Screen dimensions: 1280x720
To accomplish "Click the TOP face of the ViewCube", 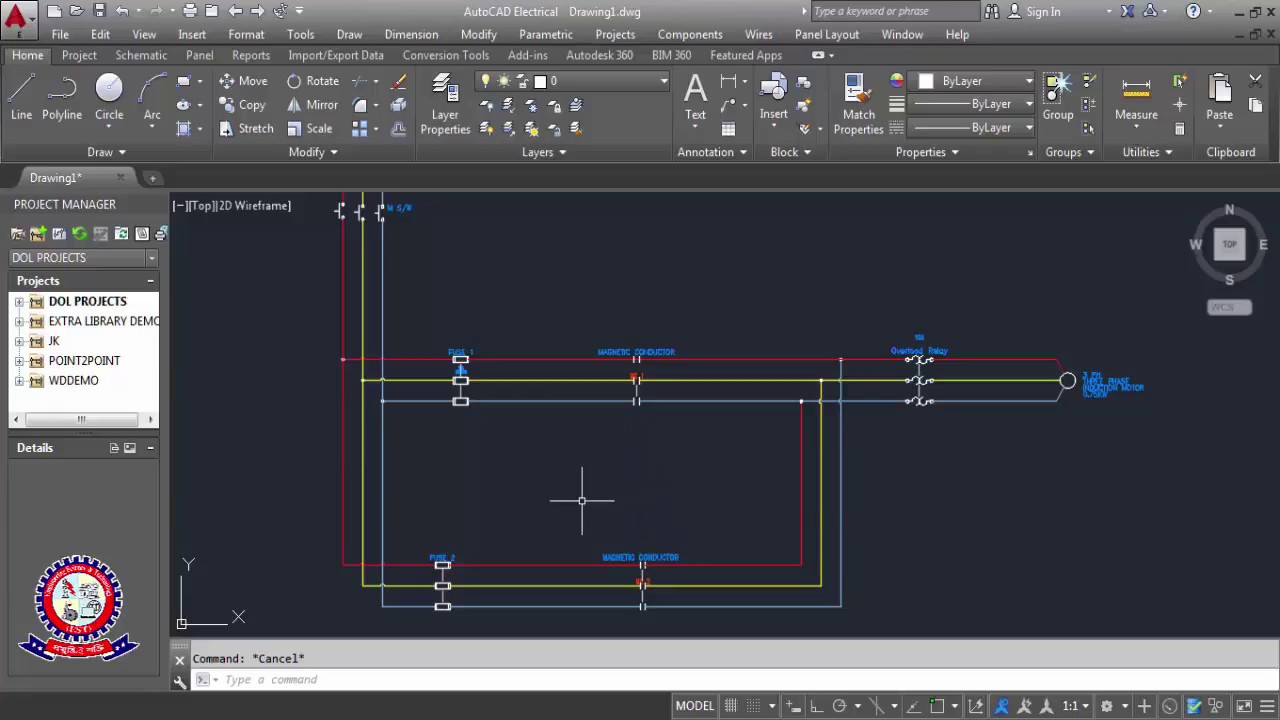I will pyautogui.click(x=1229, y=244).
